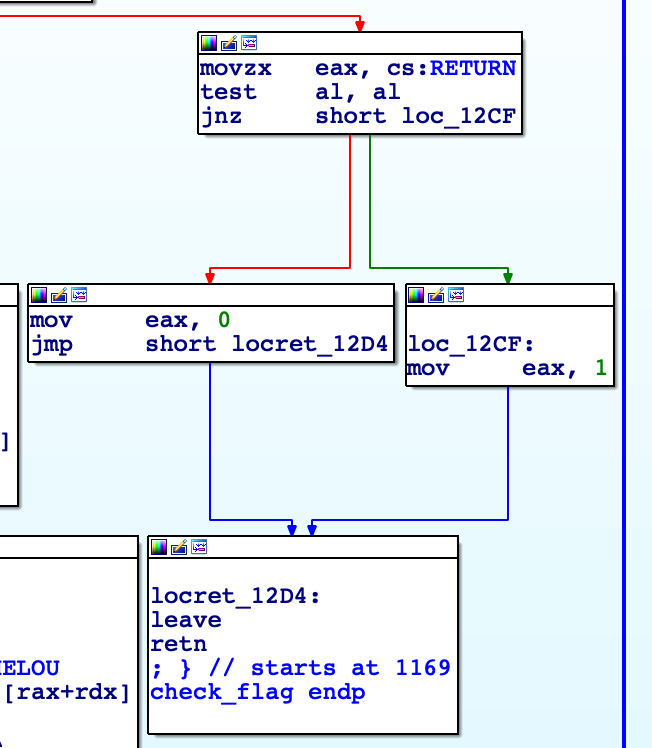Click the locret_12D4: label
This screenshot has height=748, width=652.
click(x=236, y=596)
